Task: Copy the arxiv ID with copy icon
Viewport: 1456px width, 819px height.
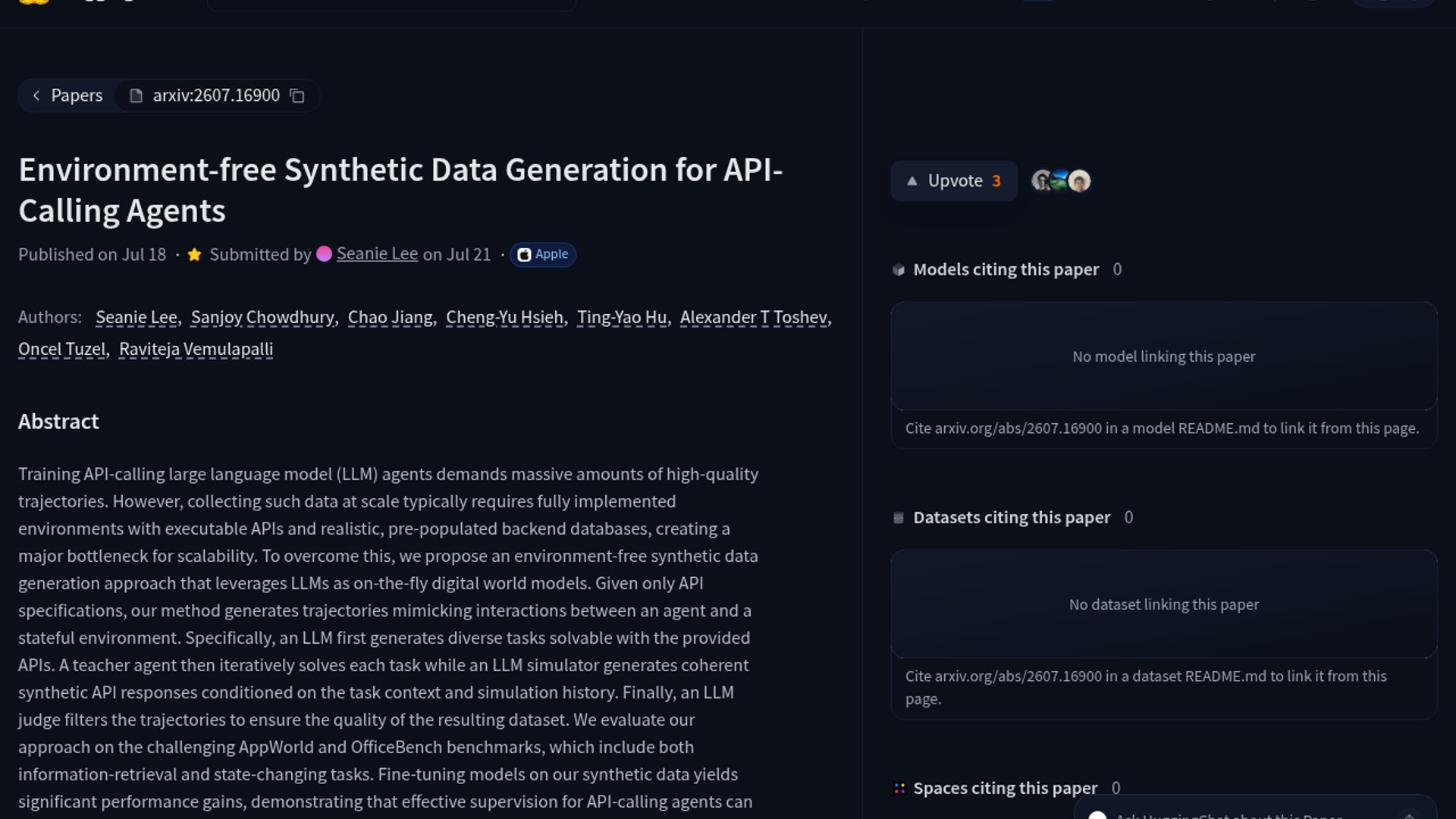Action: pyautogui.click(x=297, y=96)
